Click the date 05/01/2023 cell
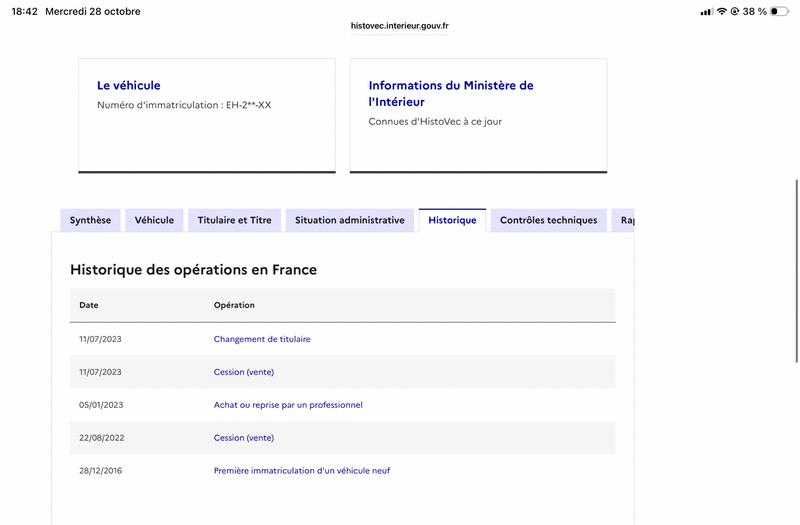This screenshot has width=800, height=525. tap(101, 405)
